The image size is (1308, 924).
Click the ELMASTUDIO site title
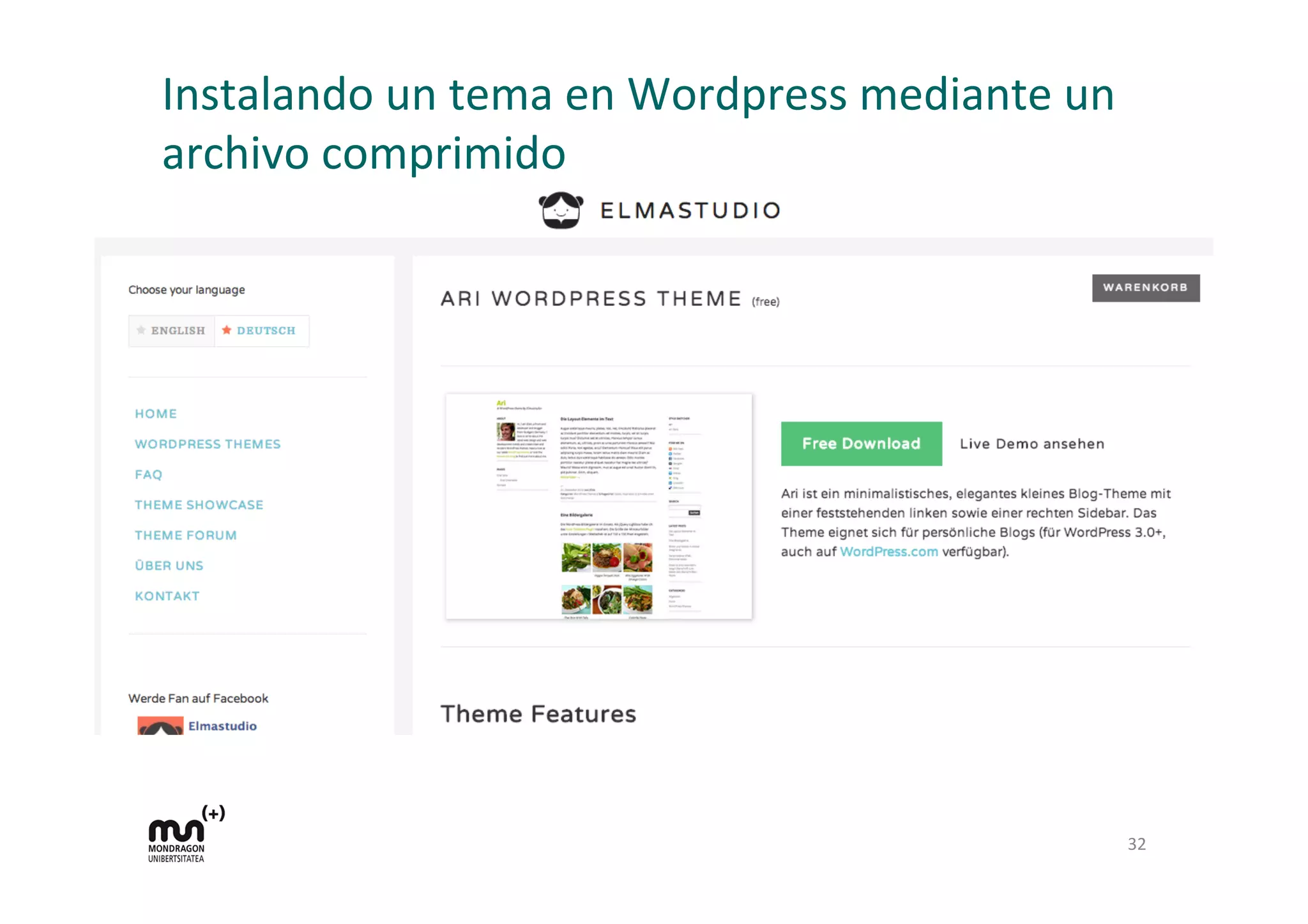click(690, 211)
